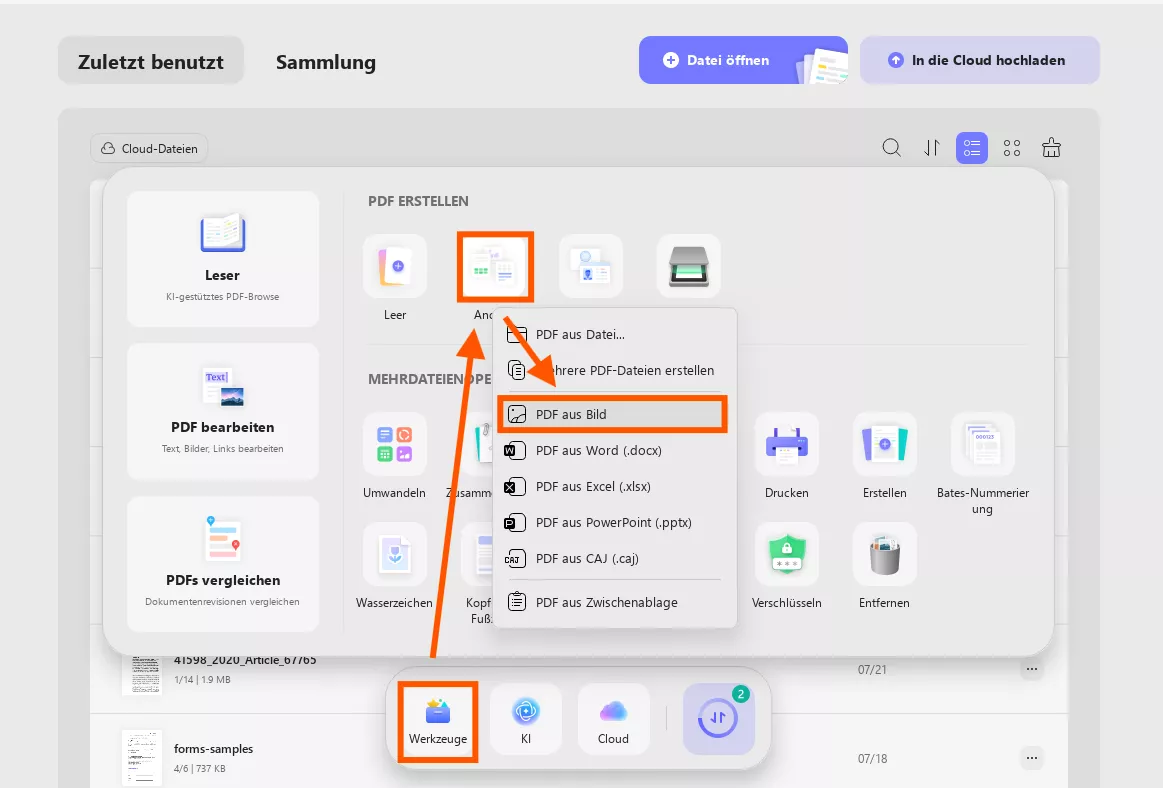Select list view layout icon

[972, 148]
